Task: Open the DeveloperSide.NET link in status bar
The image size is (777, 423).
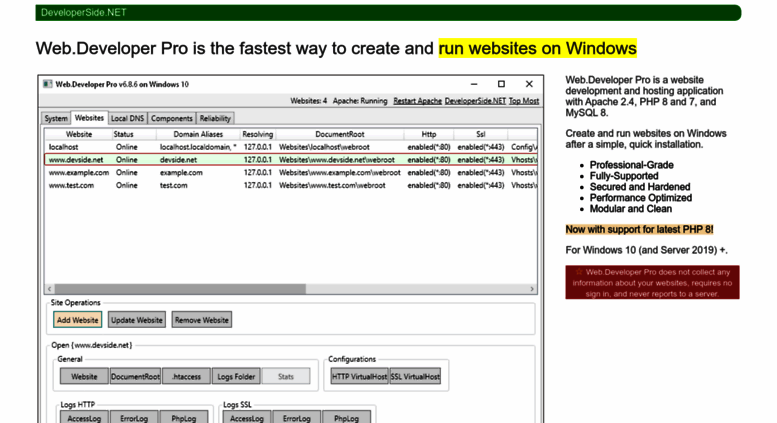Action: [x=475, y=101]
